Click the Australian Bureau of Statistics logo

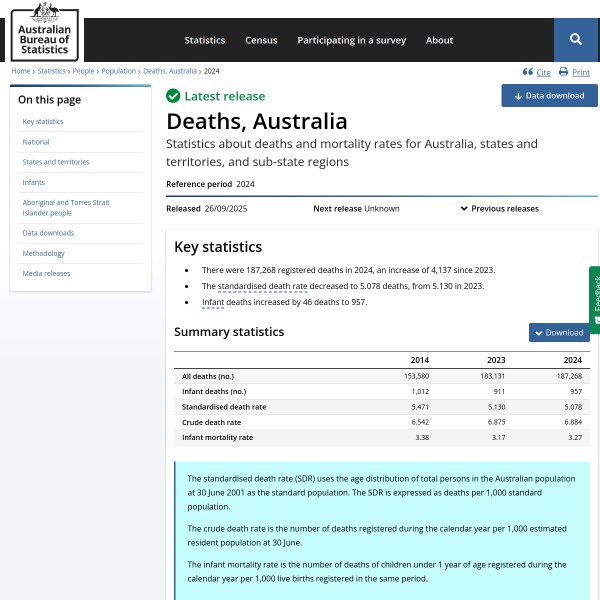click(45, 31)
